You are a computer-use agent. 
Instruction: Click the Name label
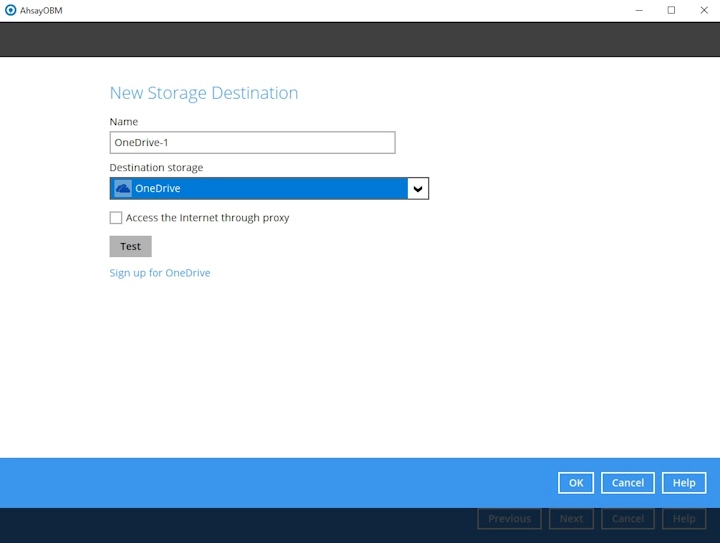[124, 122]
